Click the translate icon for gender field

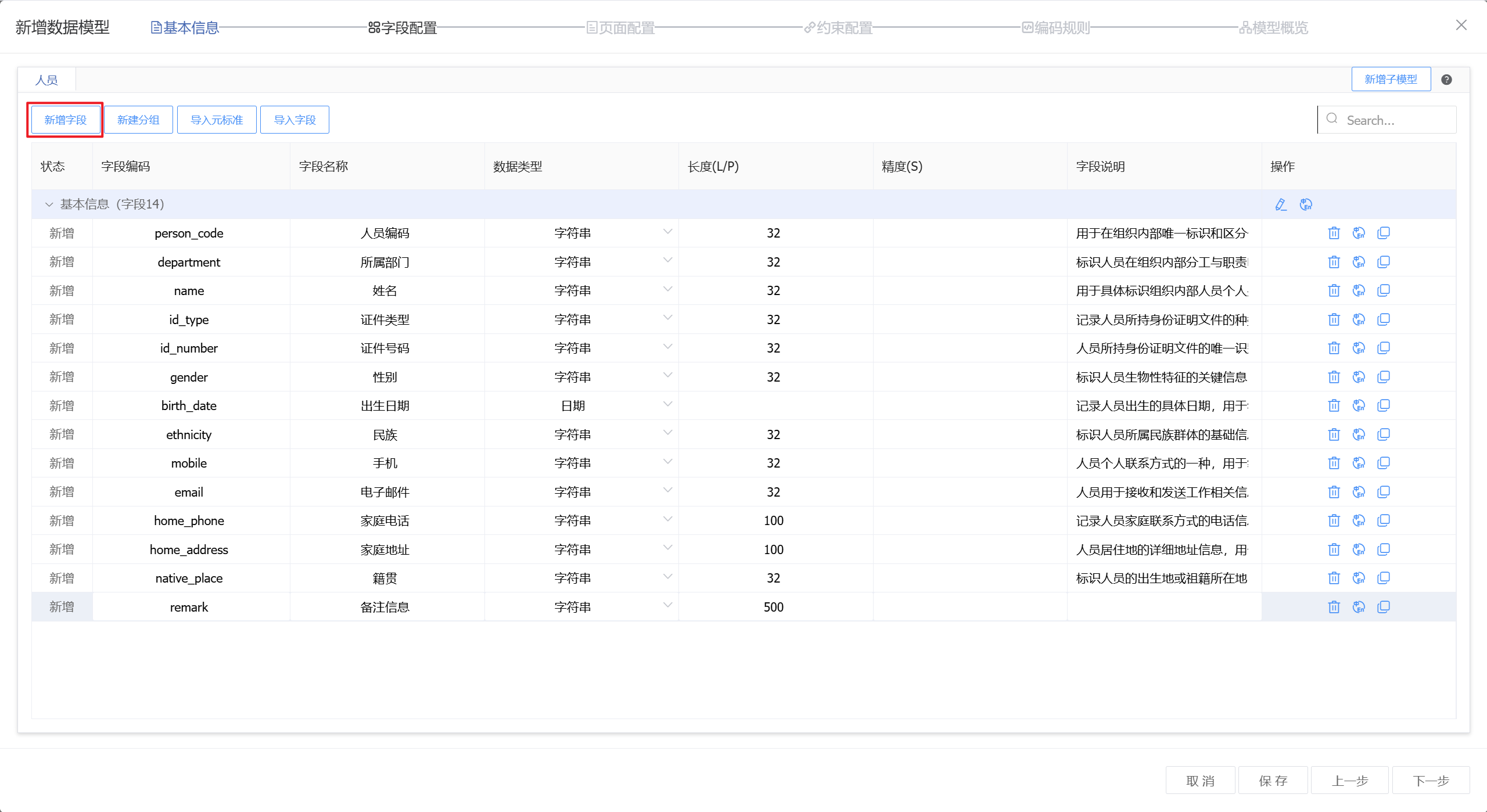(x=1359, y=377)
